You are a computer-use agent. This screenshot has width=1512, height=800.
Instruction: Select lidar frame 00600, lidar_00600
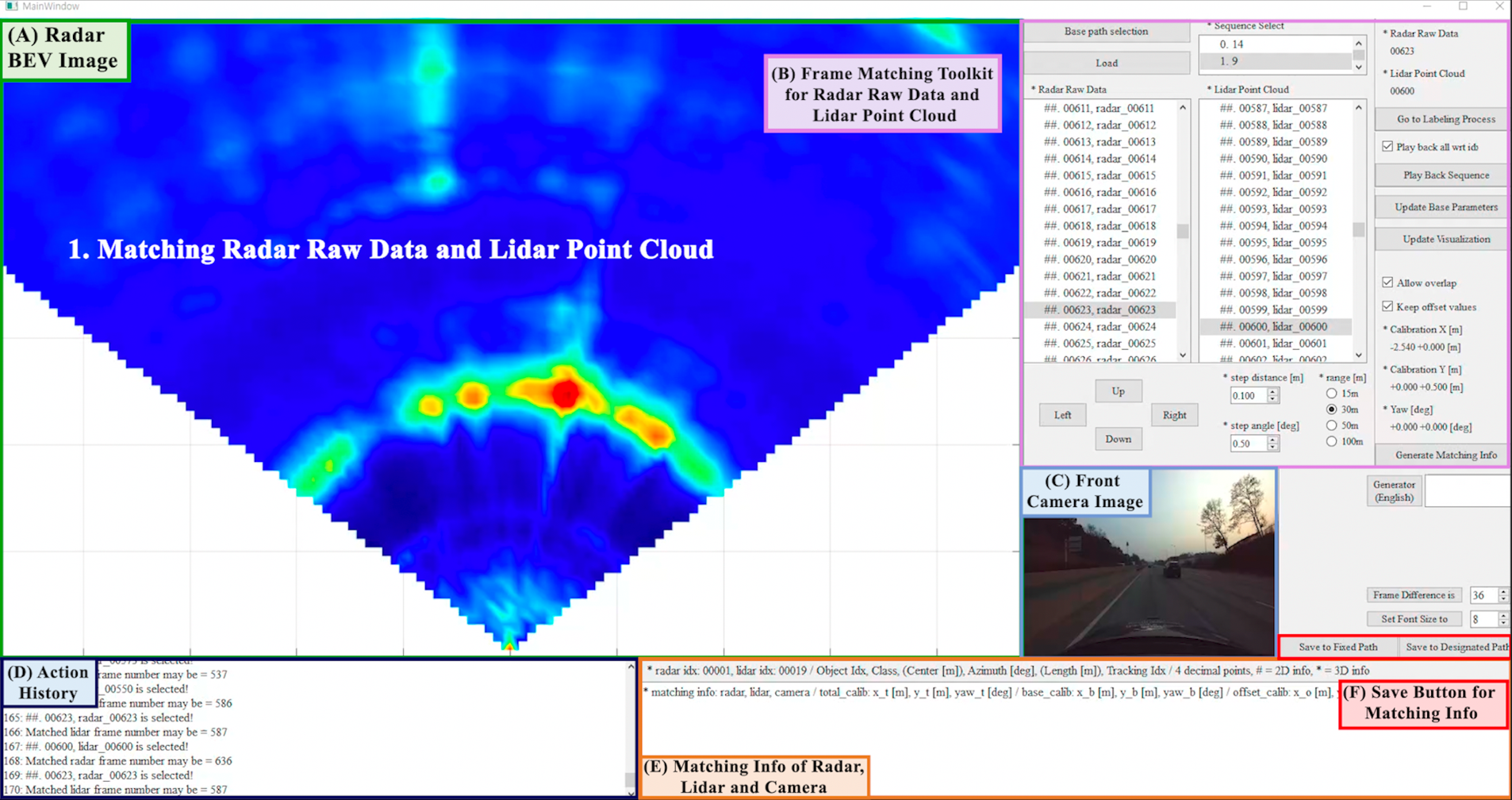click(1276, 326)
